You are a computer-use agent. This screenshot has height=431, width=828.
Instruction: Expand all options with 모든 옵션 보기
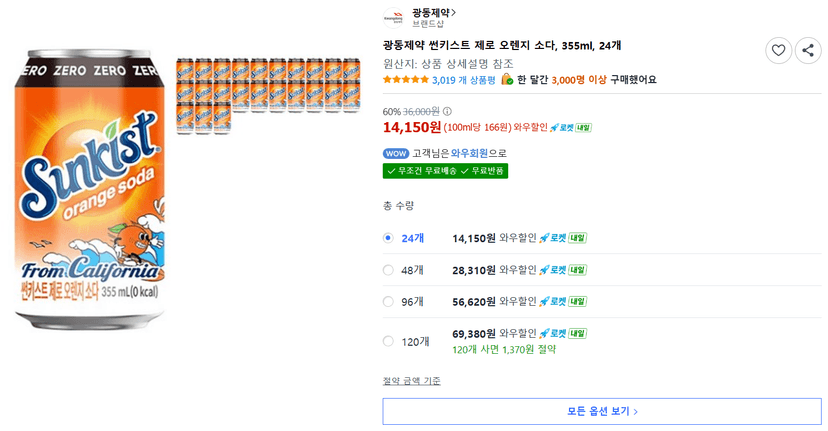(x=602, y=411)
